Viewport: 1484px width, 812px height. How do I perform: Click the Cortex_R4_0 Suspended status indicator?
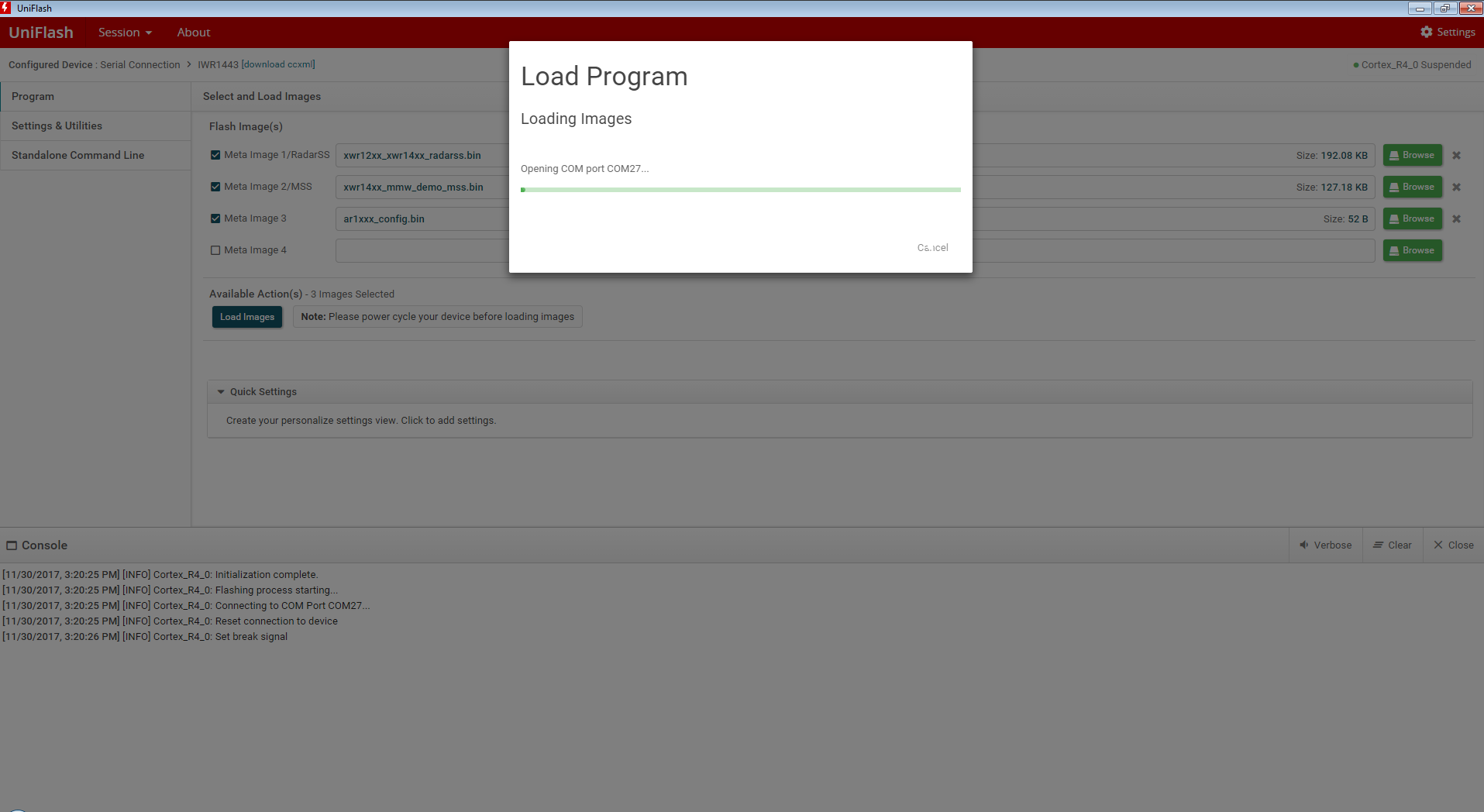click(x=1412, y=64)
